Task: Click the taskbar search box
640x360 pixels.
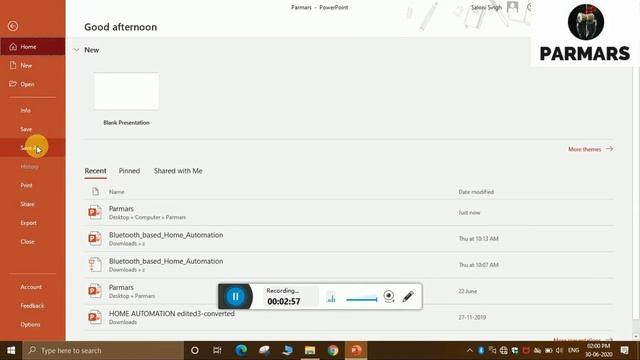Action: 103,351
